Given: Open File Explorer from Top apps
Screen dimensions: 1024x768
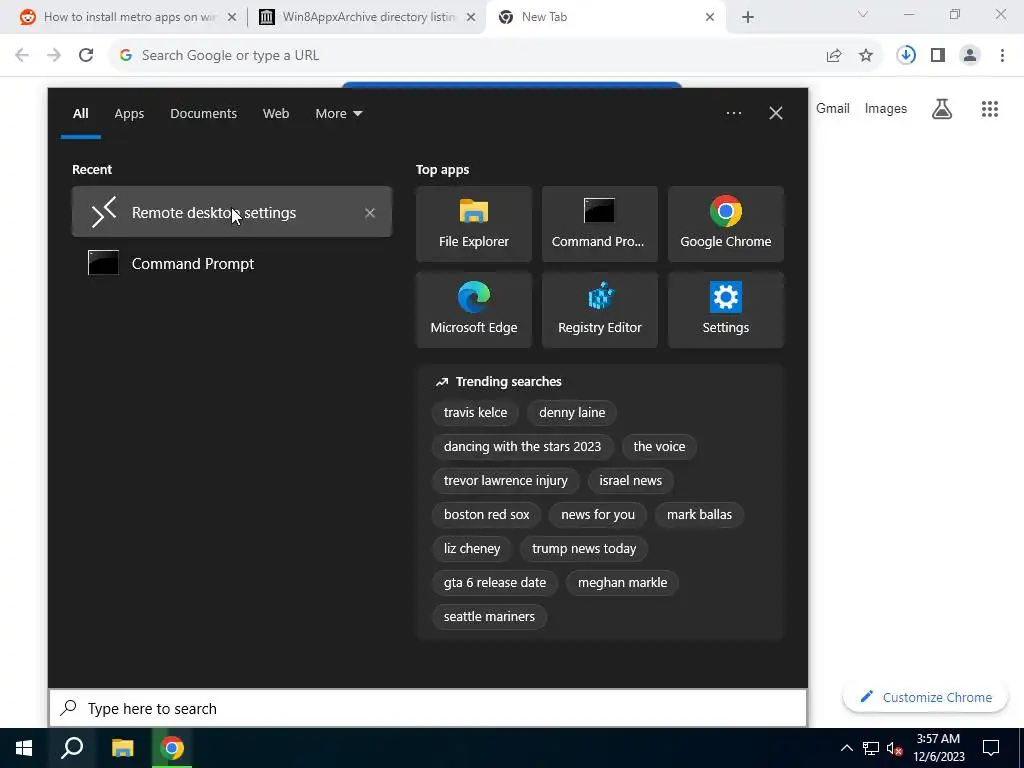Looking at the screenshot, I should pos(473,224).
